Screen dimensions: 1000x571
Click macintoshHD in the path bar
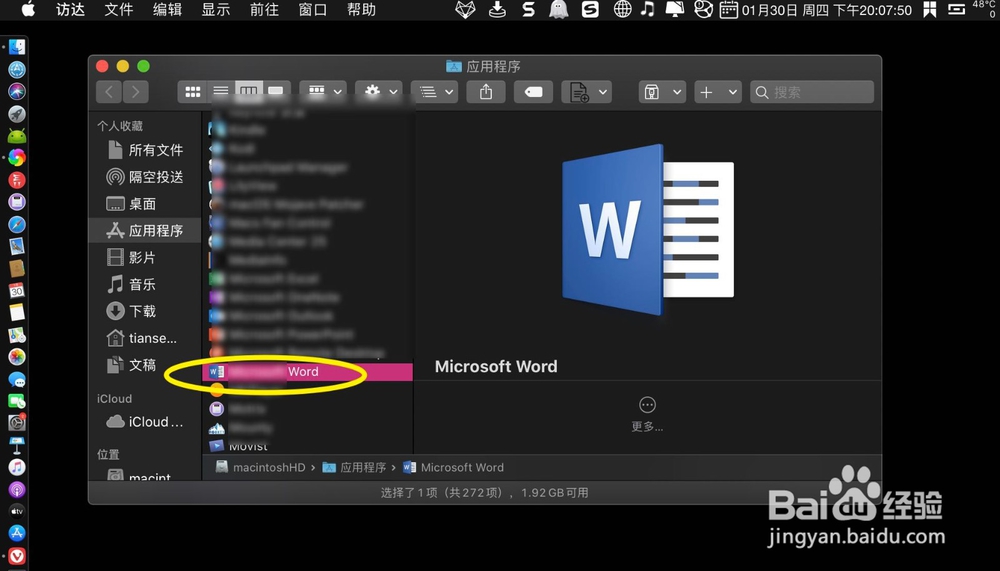click(x=260, y=467)
